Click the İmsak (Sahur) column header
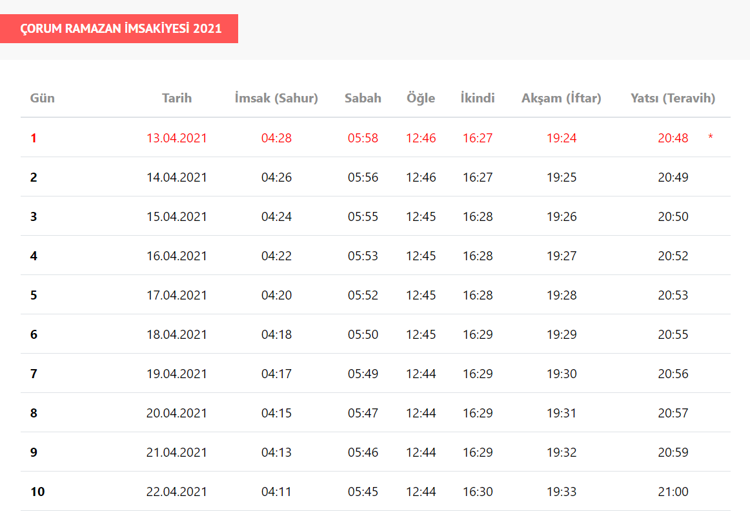 pos(276,98)
